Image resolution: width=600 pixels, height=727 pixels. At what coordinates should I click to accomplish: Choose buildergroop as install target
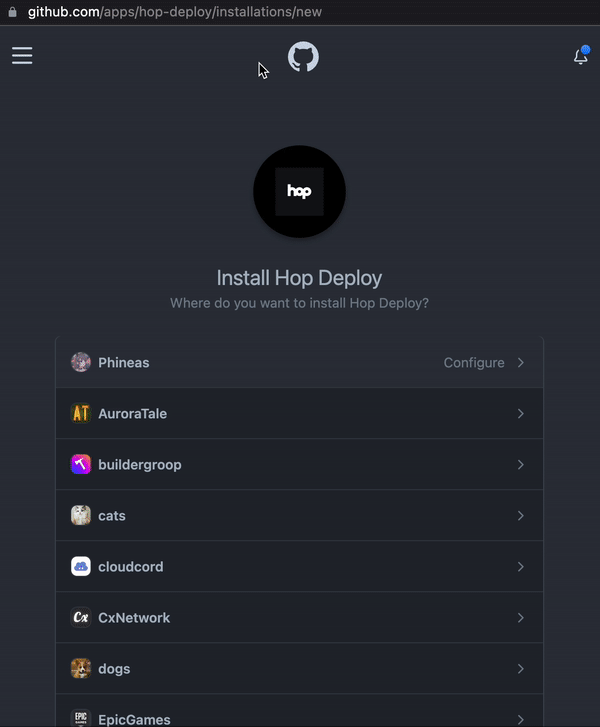coord(140,465)
